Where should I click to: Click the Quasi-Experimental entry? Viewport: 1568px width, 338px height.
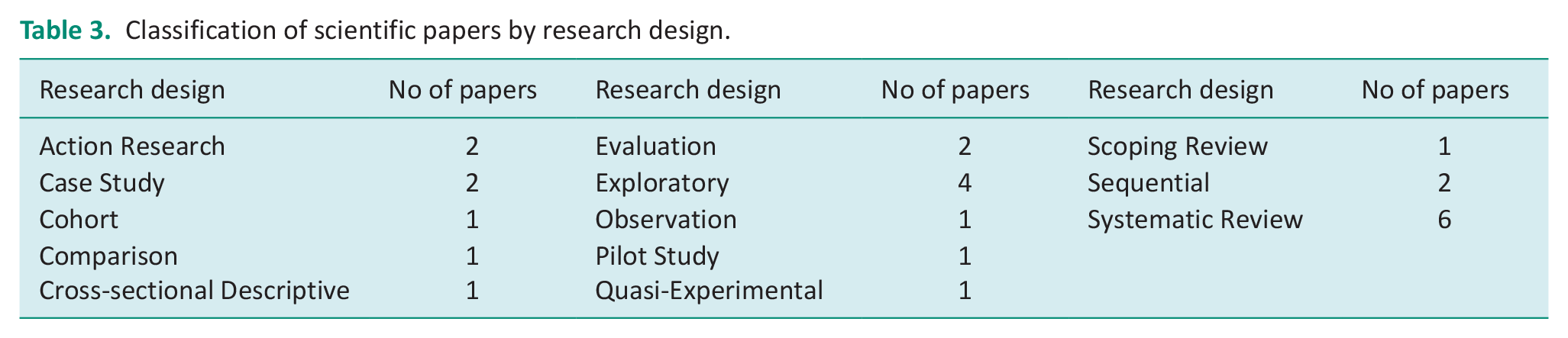click(x=709, y=291)
